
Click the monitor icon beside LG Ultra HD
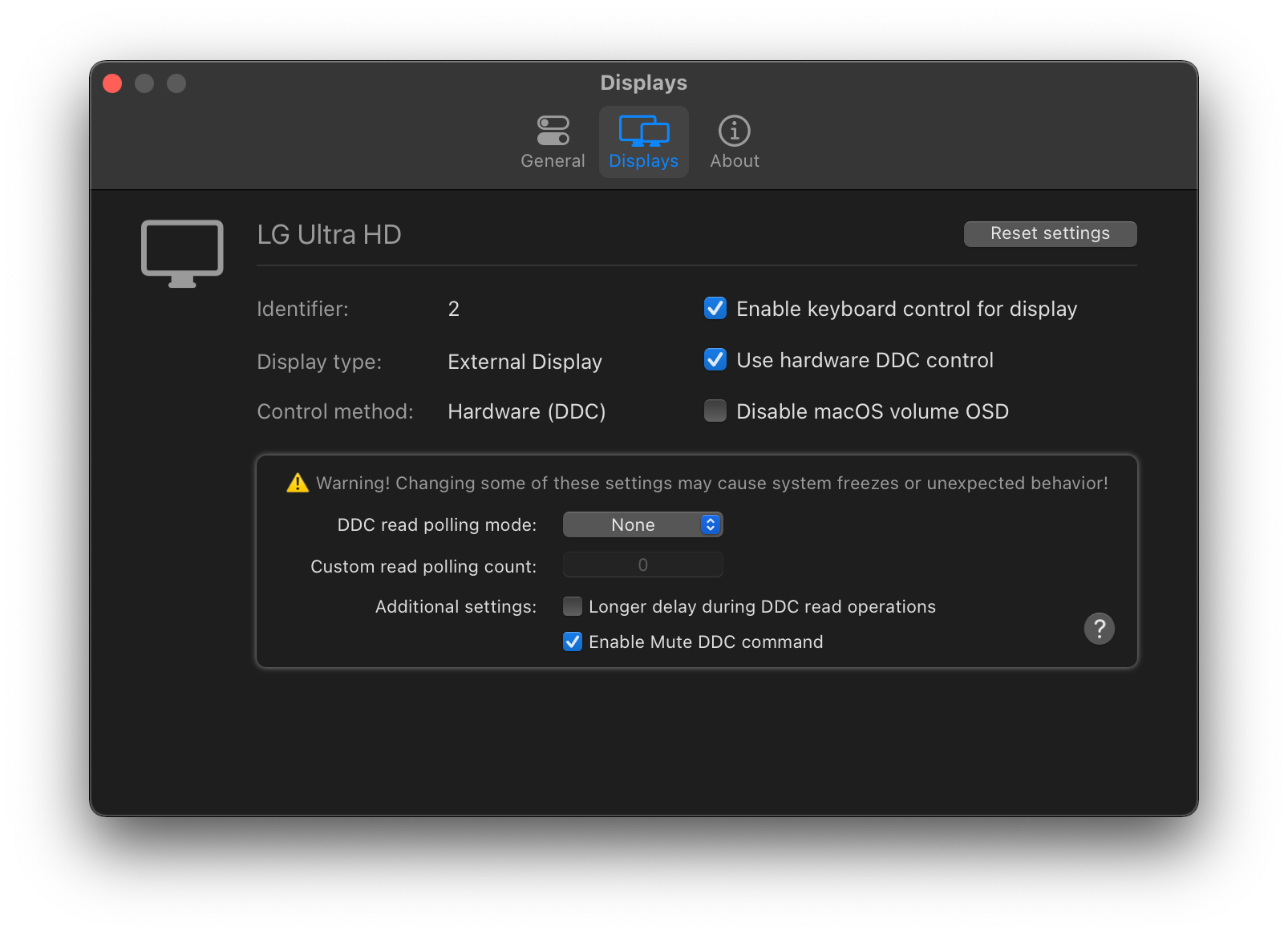181,251
